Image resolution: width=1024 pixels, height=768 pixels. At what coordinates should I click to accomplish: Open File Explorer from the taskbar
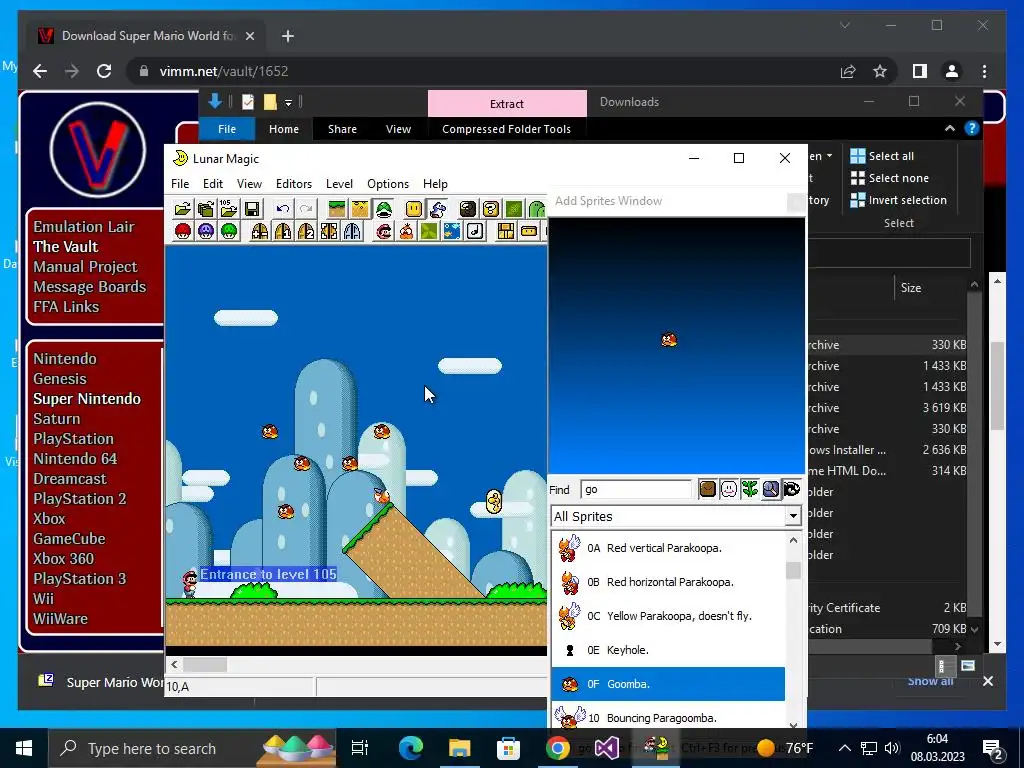(459, 748)
